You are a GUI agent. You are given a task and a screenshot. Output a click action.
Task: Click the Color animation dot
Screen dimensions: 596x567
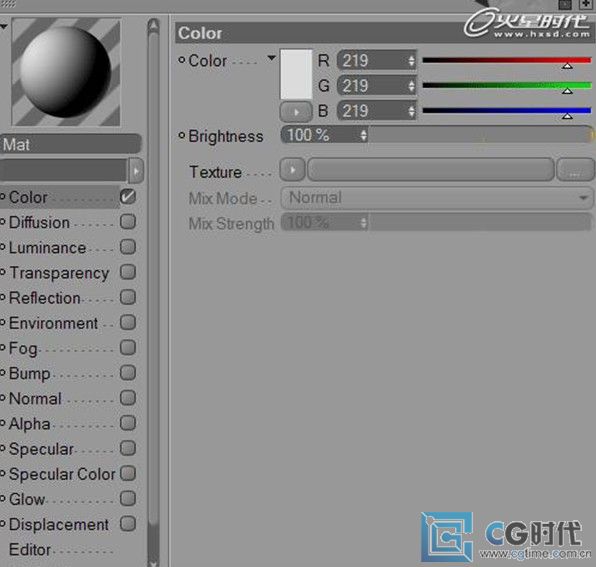182,60
